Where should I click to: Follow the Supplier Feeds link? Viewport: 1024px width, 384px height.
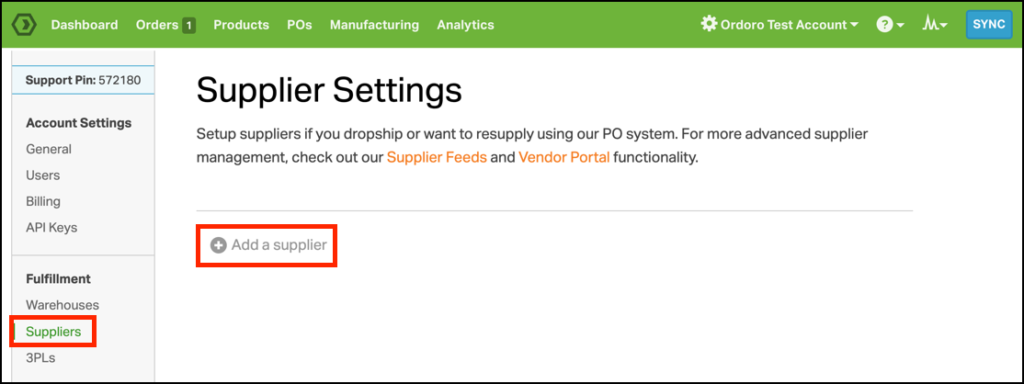tap(437, 157)
